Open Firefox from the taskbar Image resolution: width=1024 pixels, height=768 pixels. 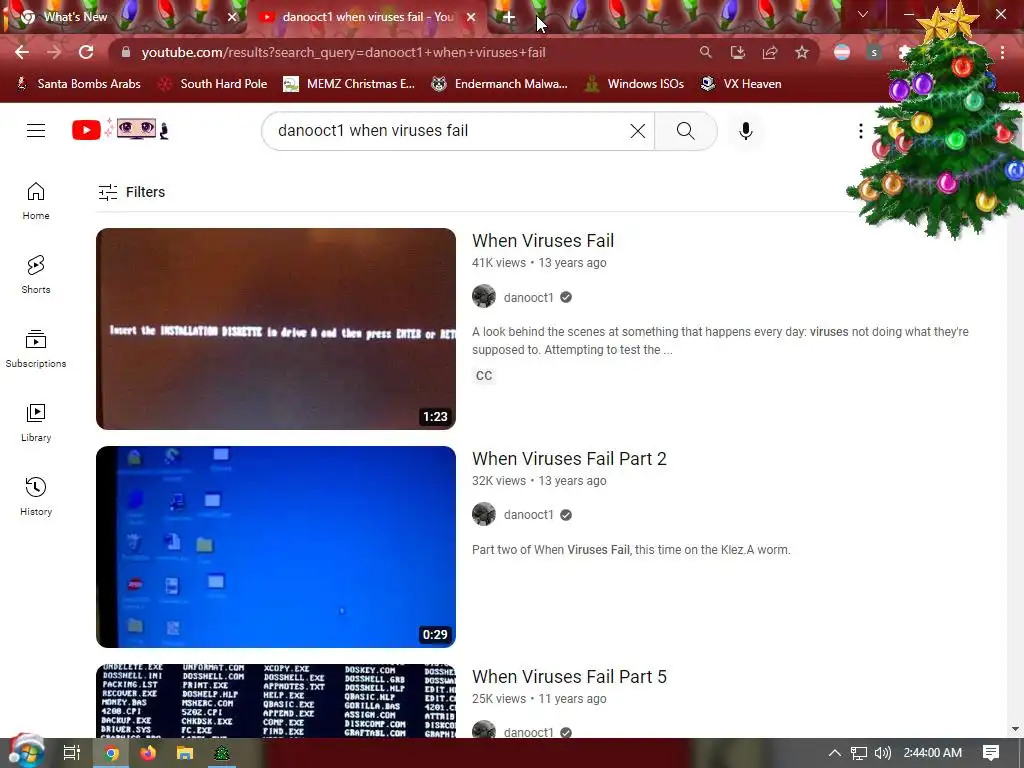(x=148, y=753)
